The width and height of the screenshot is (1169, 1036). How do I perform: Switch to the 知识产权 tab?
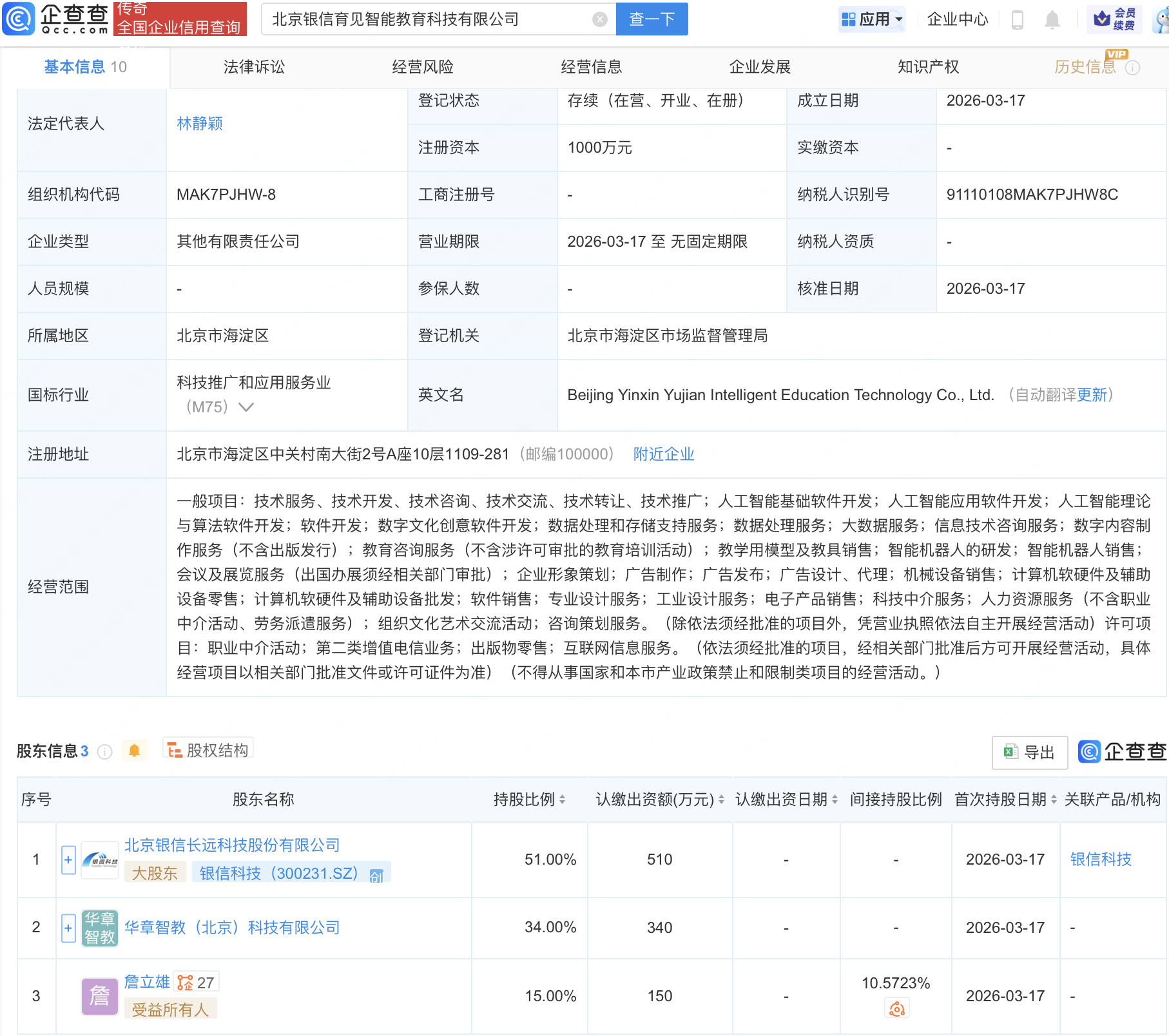point(928,67)
